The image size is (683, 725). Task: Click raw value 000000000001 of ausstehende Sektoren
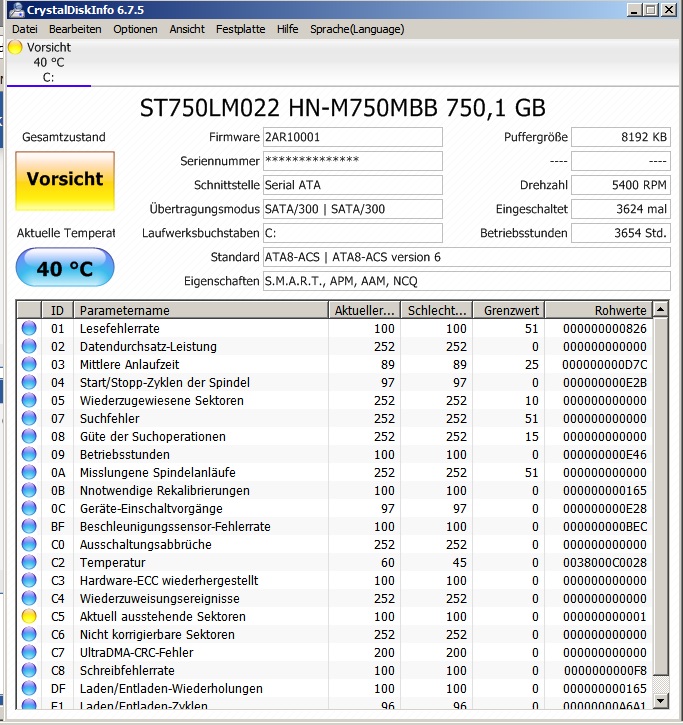[604, 617]
